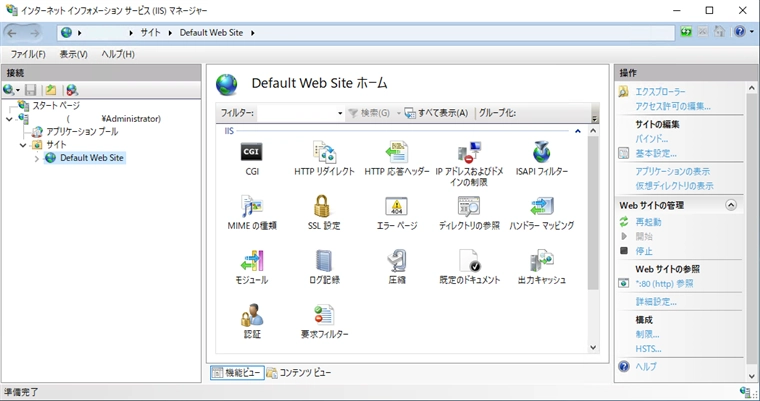The width and height of the screenshot is (760, 401).
Task: Open the 表示(V) menu
Action: pyautogui.click(x=74, y=54)
